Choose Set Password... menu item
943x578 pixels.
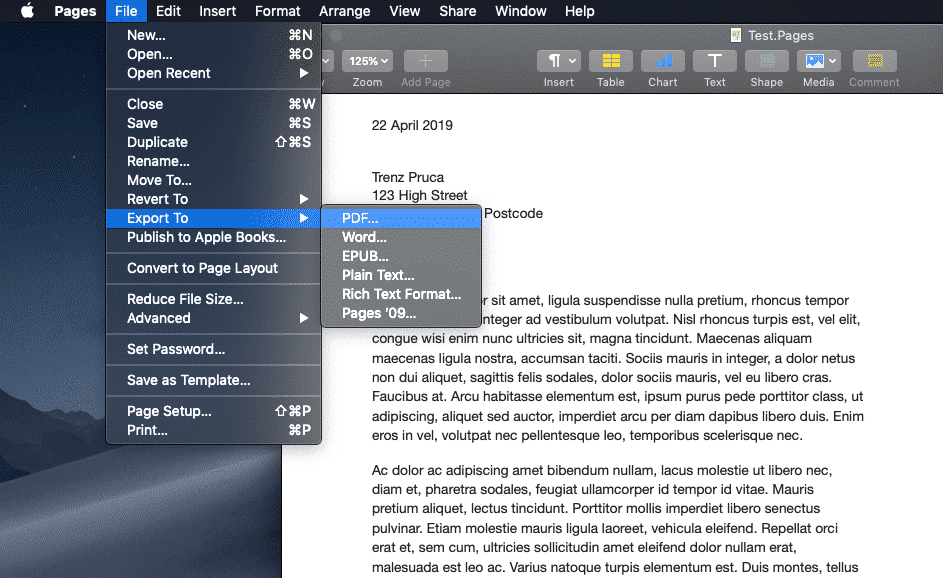point(213,349)
